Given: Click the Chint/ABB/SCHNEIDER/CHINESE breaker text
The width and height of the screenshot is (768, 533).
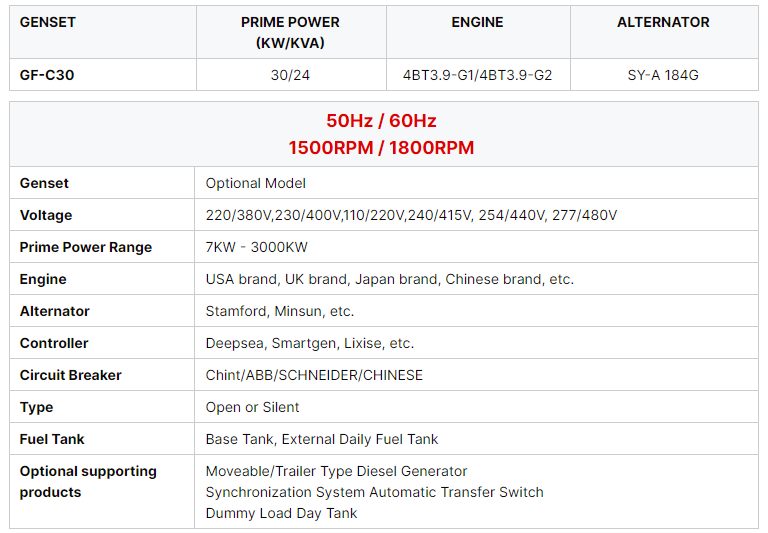Looking at the screenshot, I should pos(314,375).
